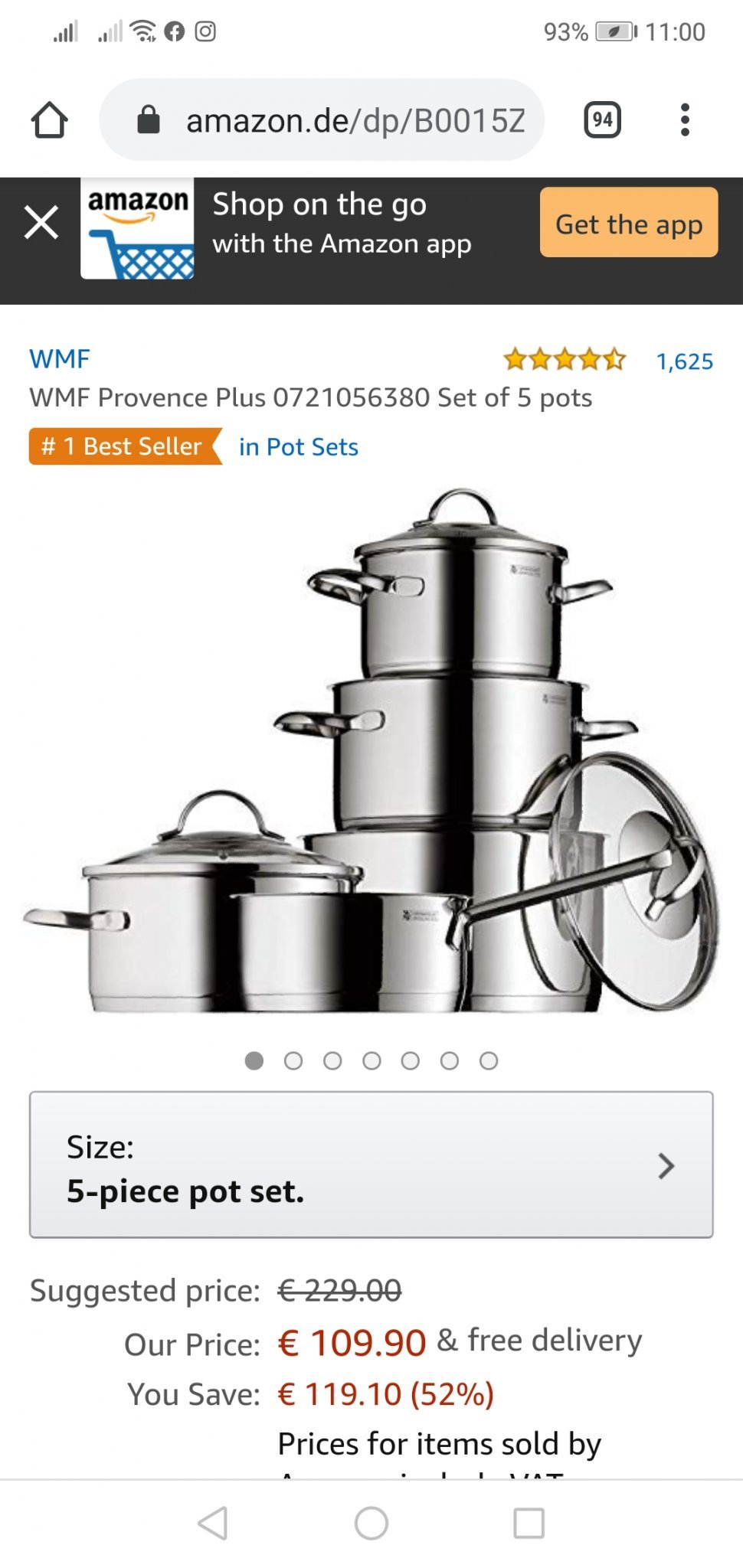Click the Get the app button

coord(629,223)
